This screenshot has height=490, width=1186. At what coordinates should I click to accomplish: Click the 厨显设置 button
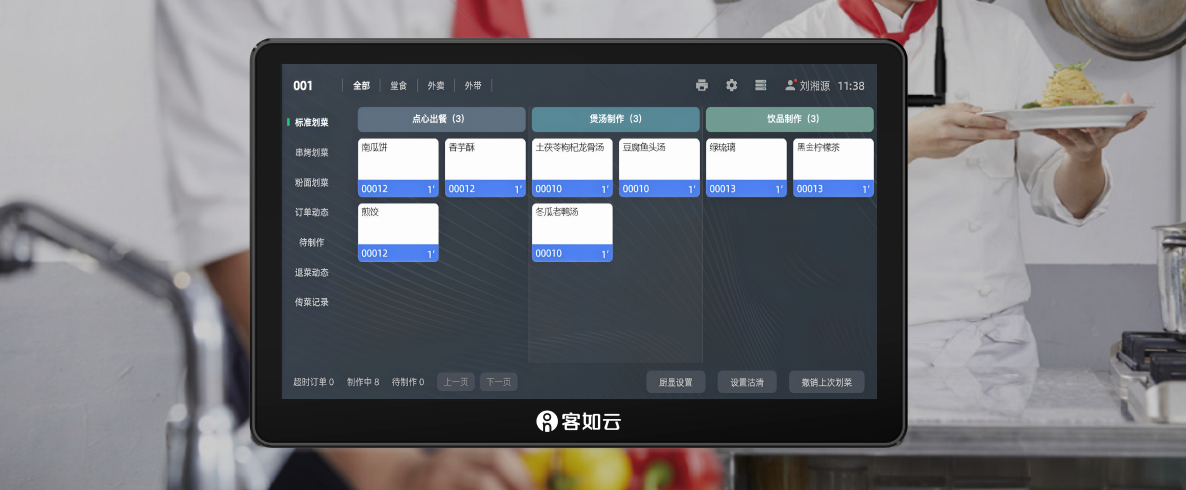[x=675, y=382]
